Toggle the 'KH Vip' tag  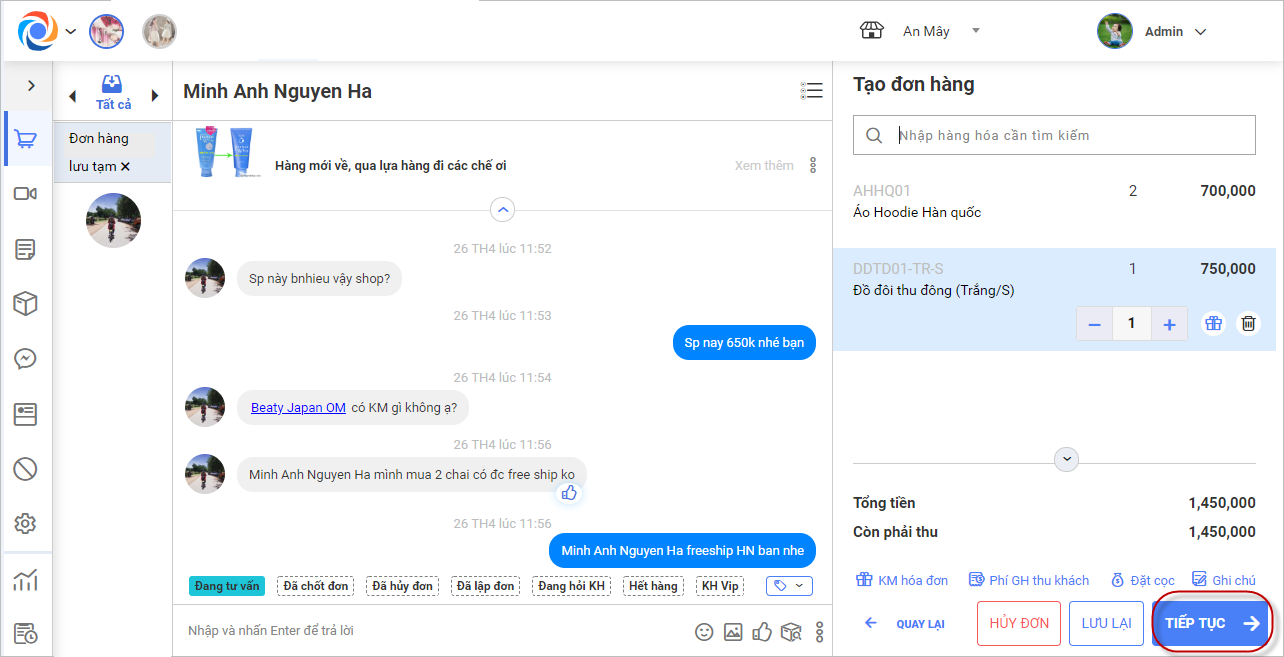[x=720, y=586]
